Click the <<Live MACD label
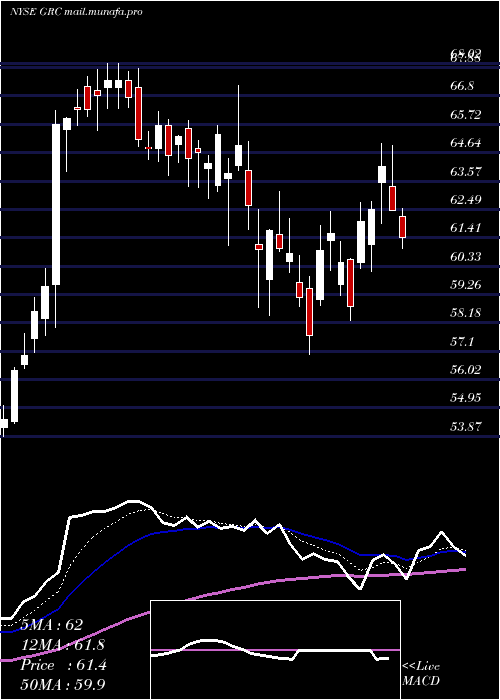 coord(421,673)
